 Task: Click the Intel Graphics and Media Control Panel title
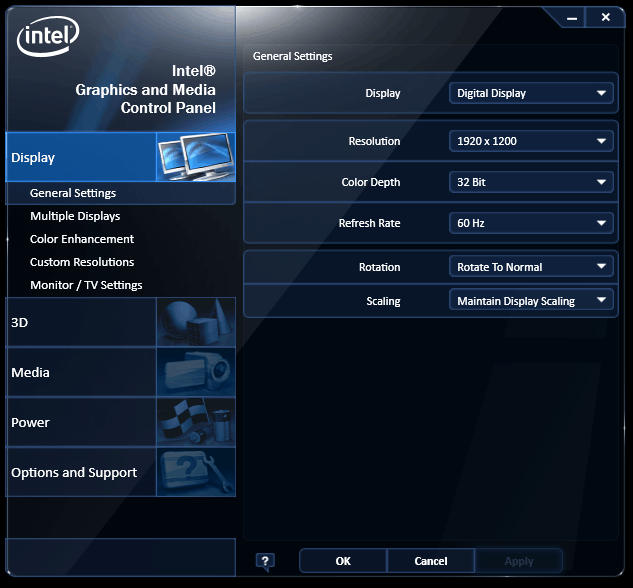(x=145, y=90)
